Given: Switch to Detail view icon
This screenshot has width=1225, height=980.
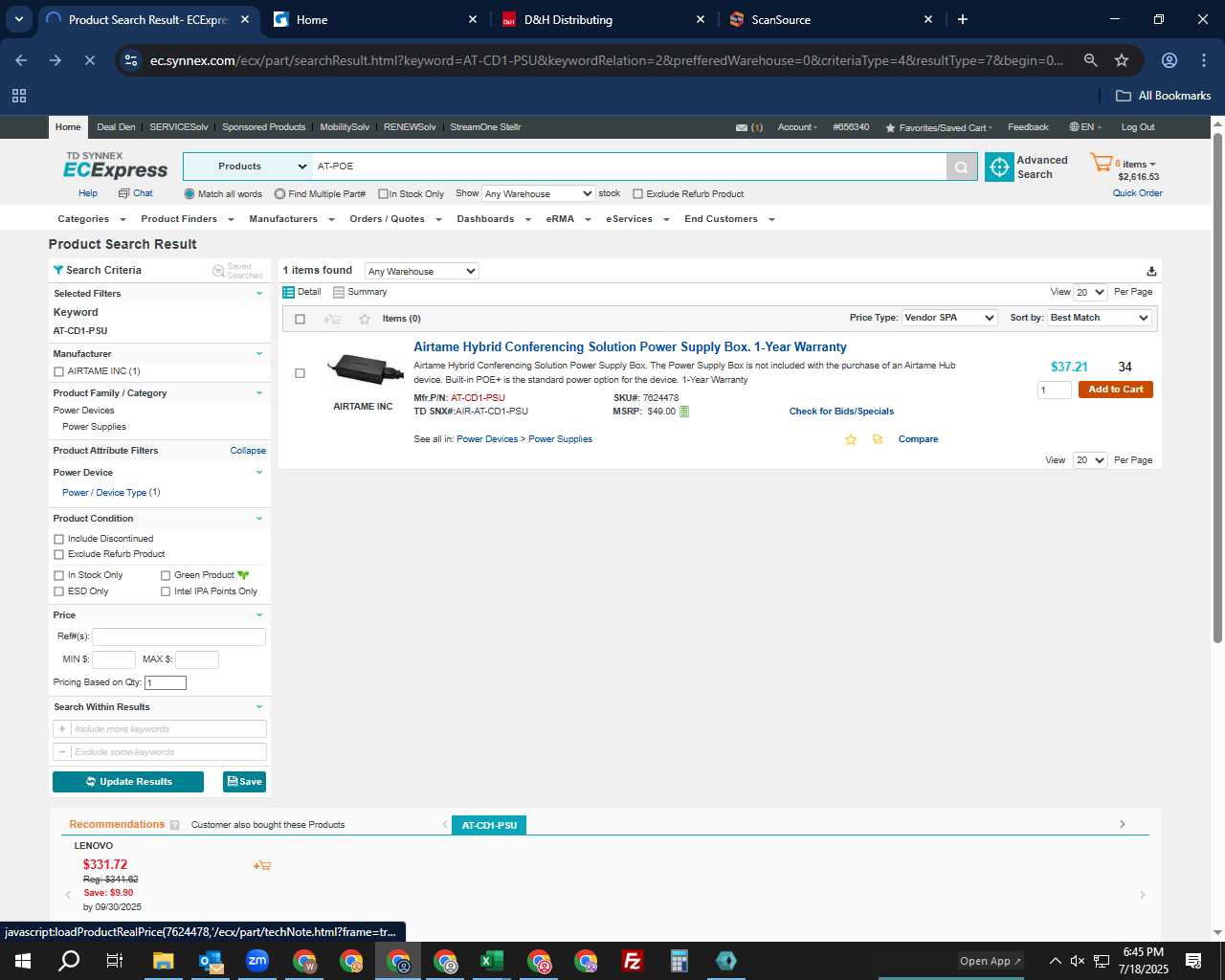Looking at the screenshot, I should [288, 292].
